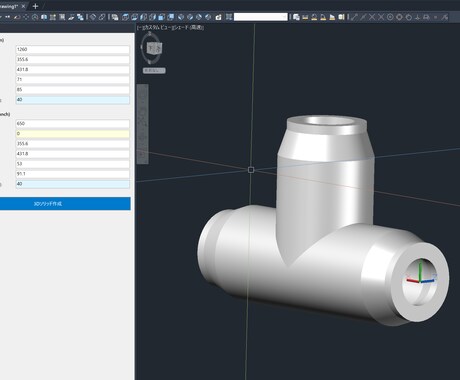Switch to the Right view cube icon
Screen dimensions: 460x380
152,17
